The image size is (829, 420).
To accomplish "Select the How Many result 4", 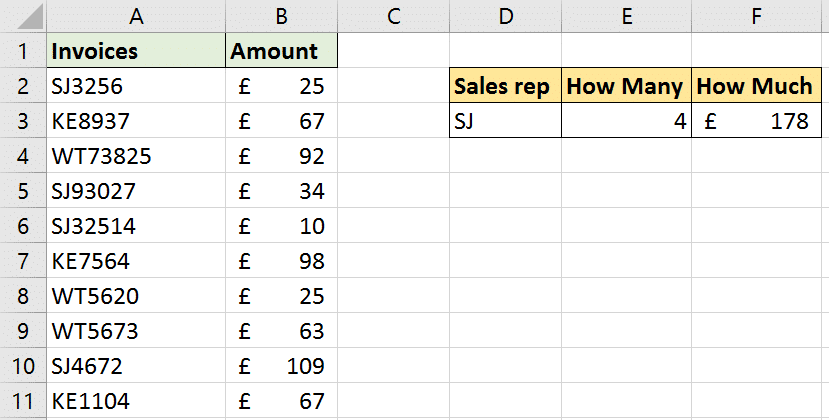I will pos(626,120).
